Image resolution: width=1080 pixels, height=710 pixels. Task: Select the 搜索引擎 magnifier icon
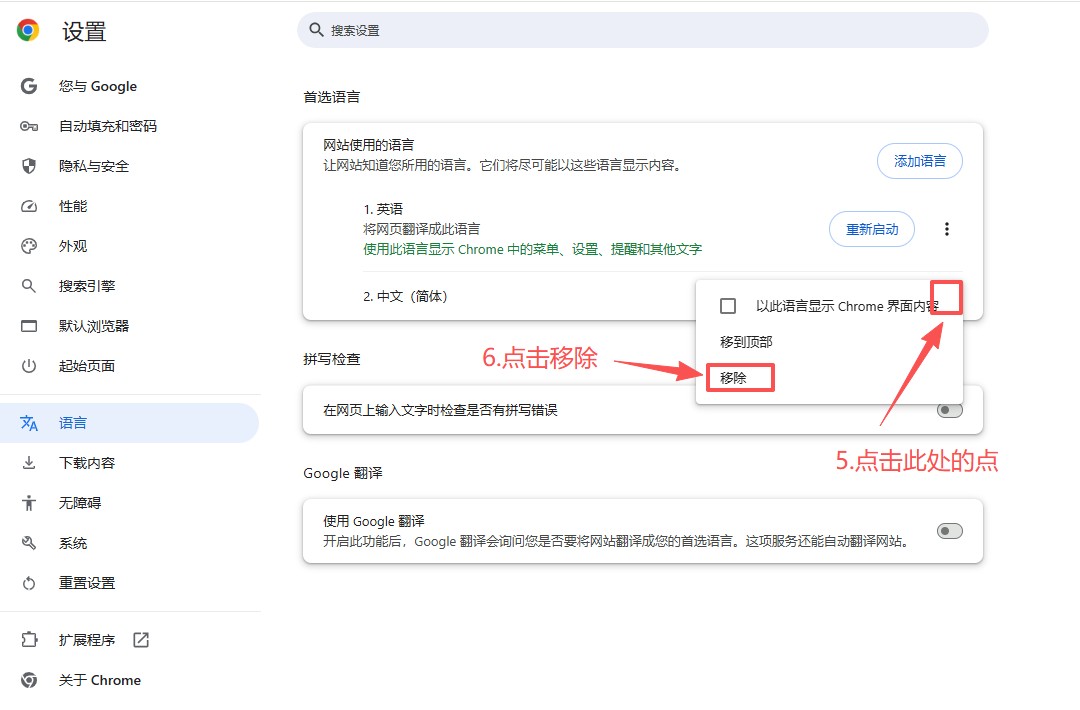pyautogui.click(x=28, y=286)
